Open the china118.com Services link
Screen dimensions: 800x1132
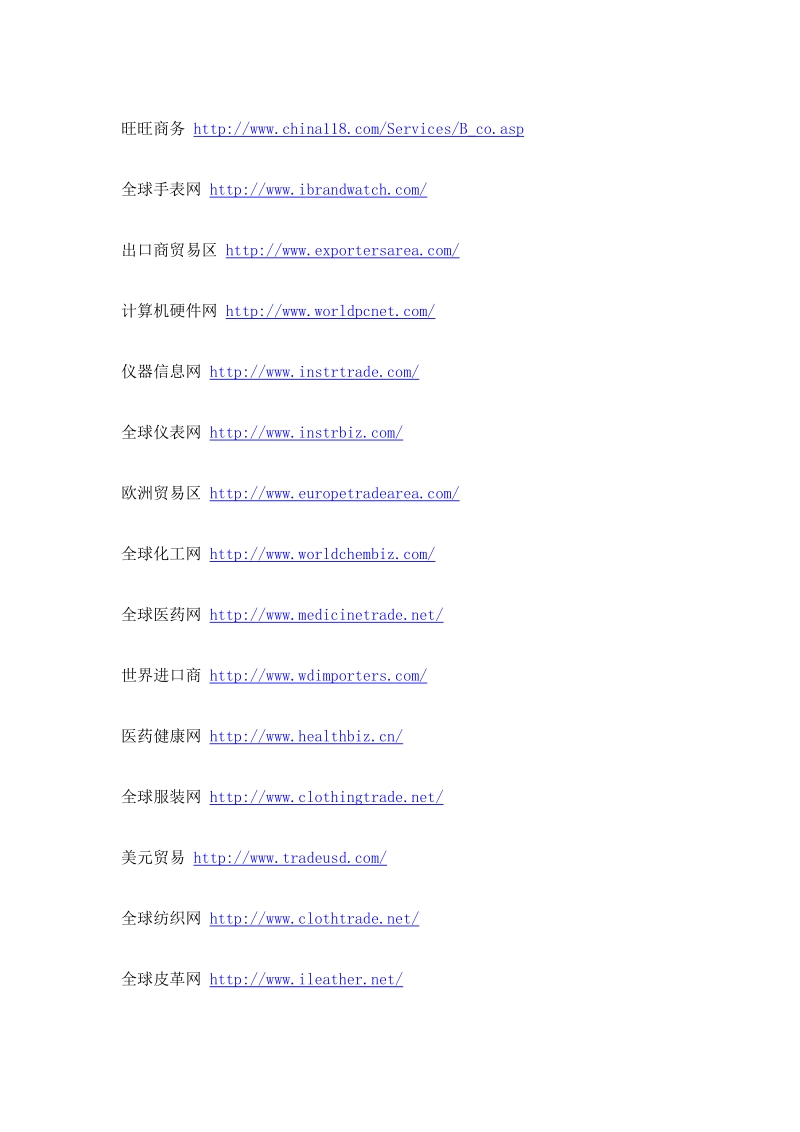pyautogui.click(x=359, y=129)
